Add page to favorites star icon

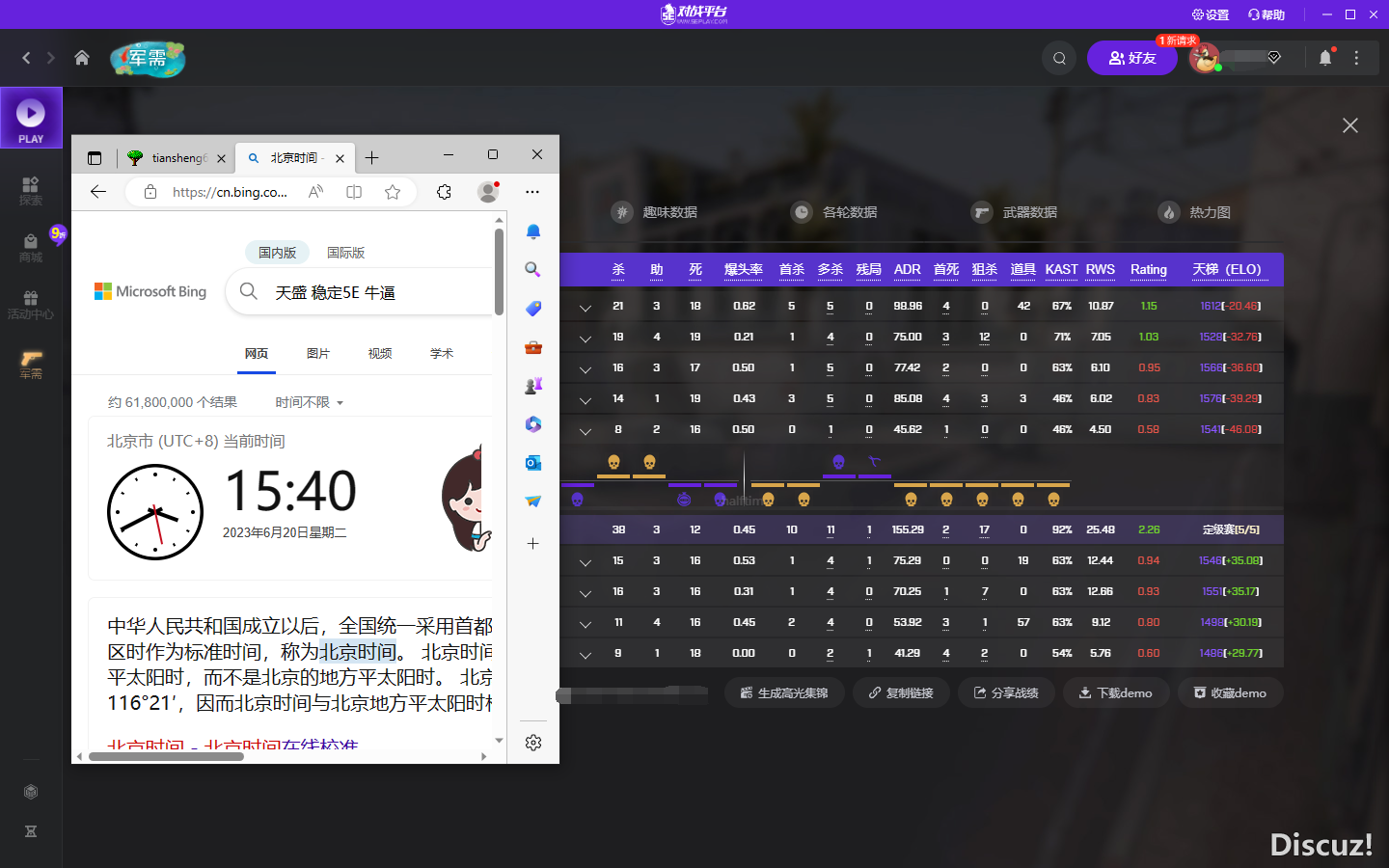click(x=393, y=192)
